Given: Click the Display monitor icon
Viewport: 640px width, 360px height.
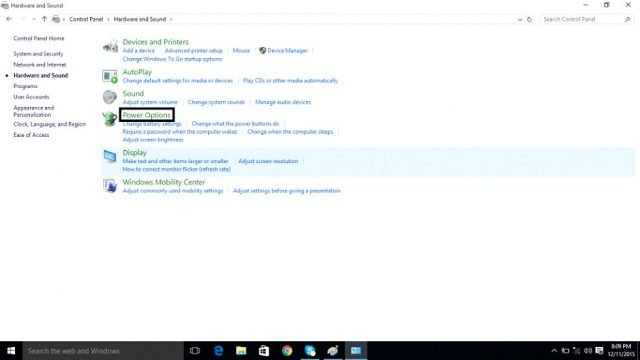Looking at the screenshot, I should tap(110, 156).
